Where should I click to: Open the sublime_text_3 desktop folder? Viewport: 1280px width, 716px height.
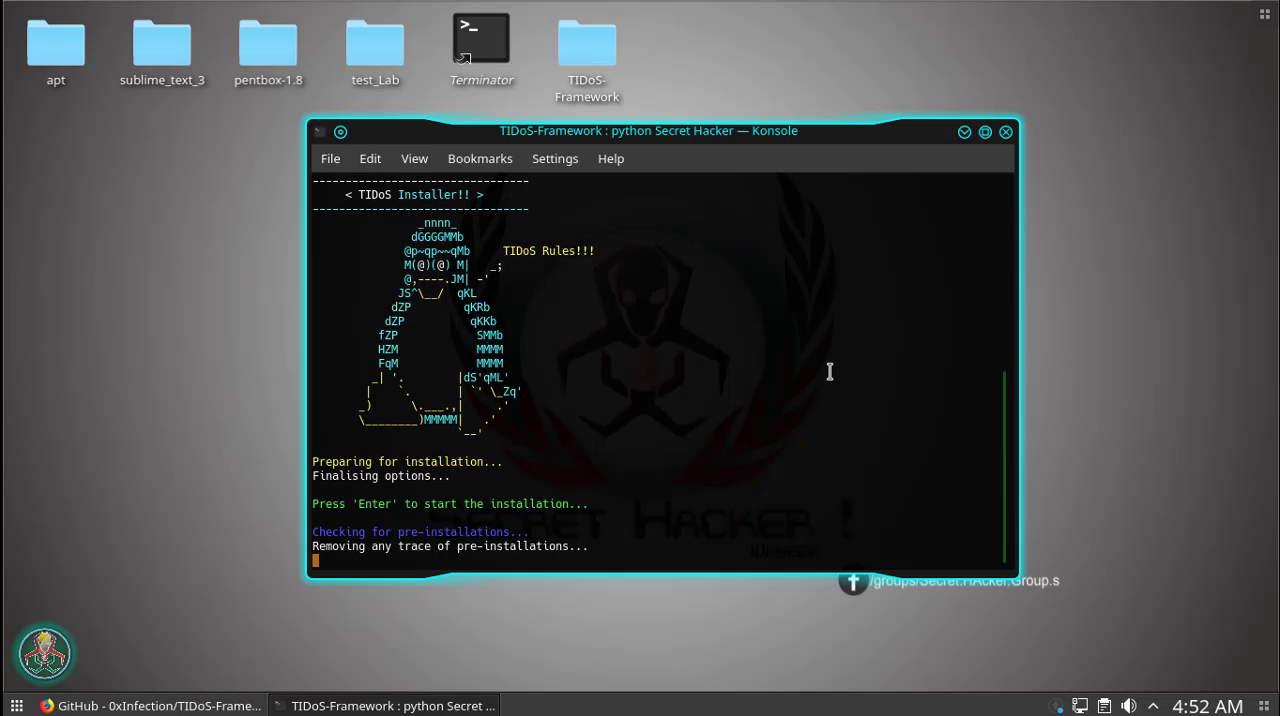tap(162, 43)
